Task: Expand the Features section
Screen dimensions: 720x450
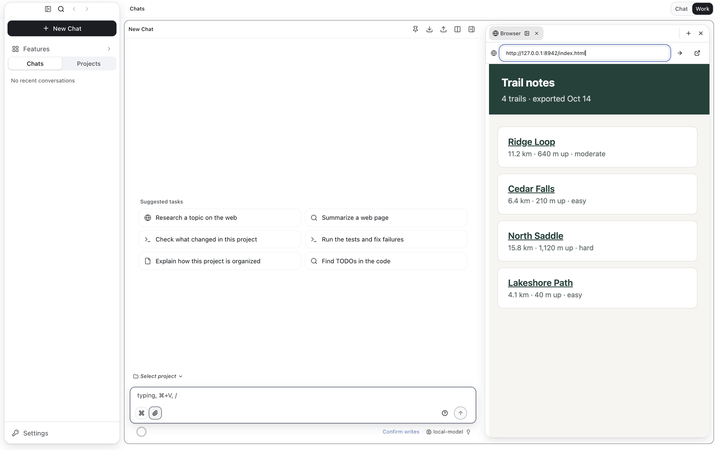Action: [62, 49]
